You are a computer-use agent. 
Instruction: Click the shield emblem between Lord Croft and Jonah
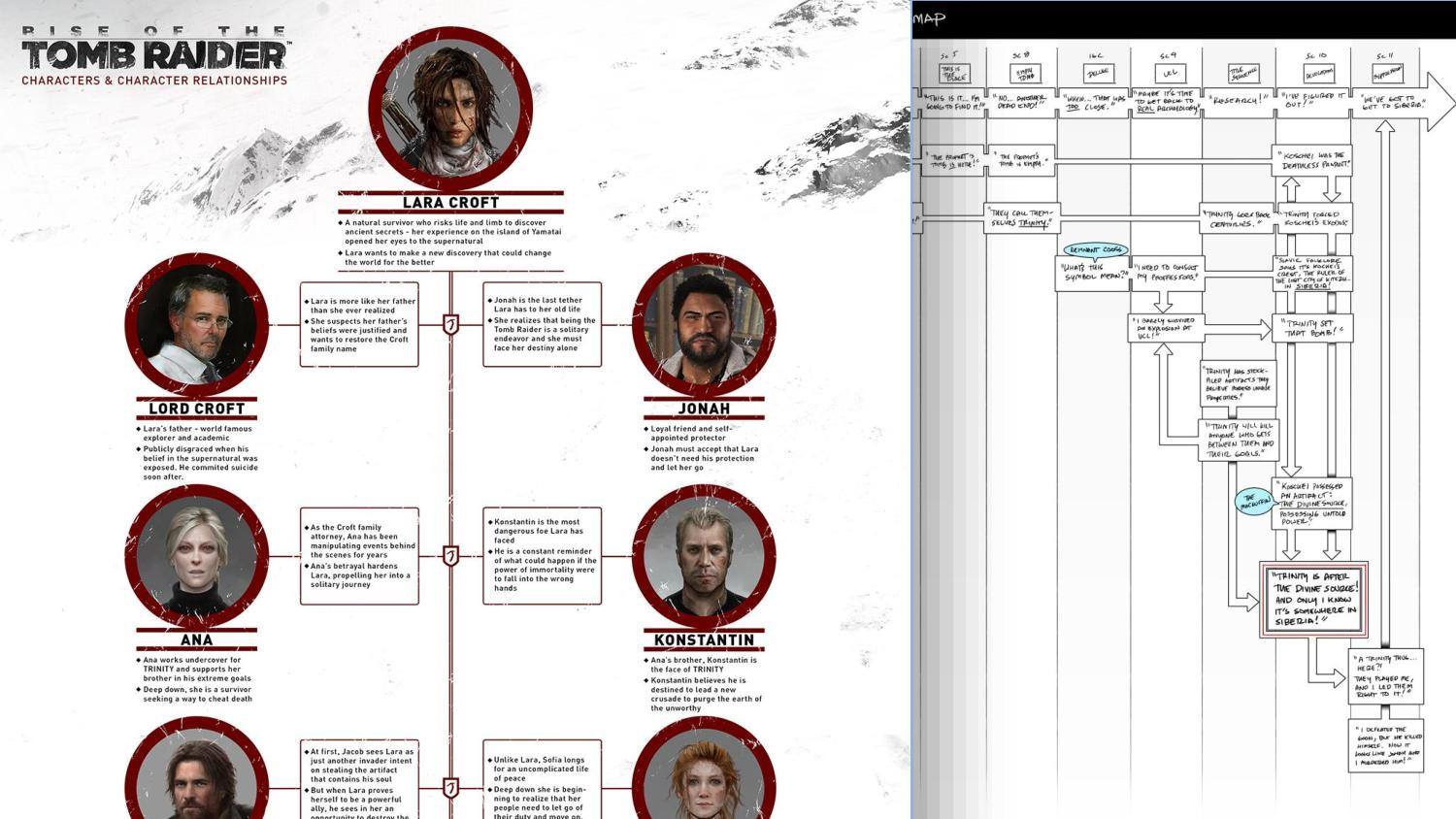click(450, 325)
